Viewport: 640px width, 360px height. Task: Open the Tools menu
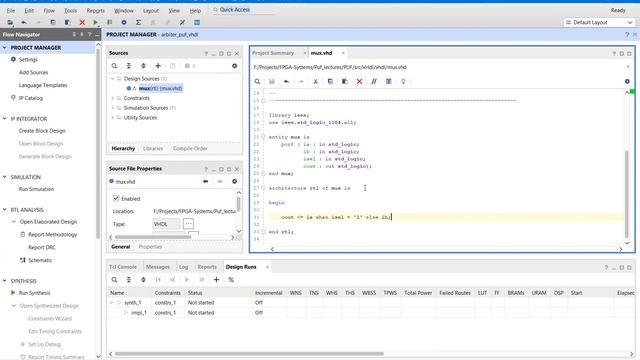(x=70, y=10)
